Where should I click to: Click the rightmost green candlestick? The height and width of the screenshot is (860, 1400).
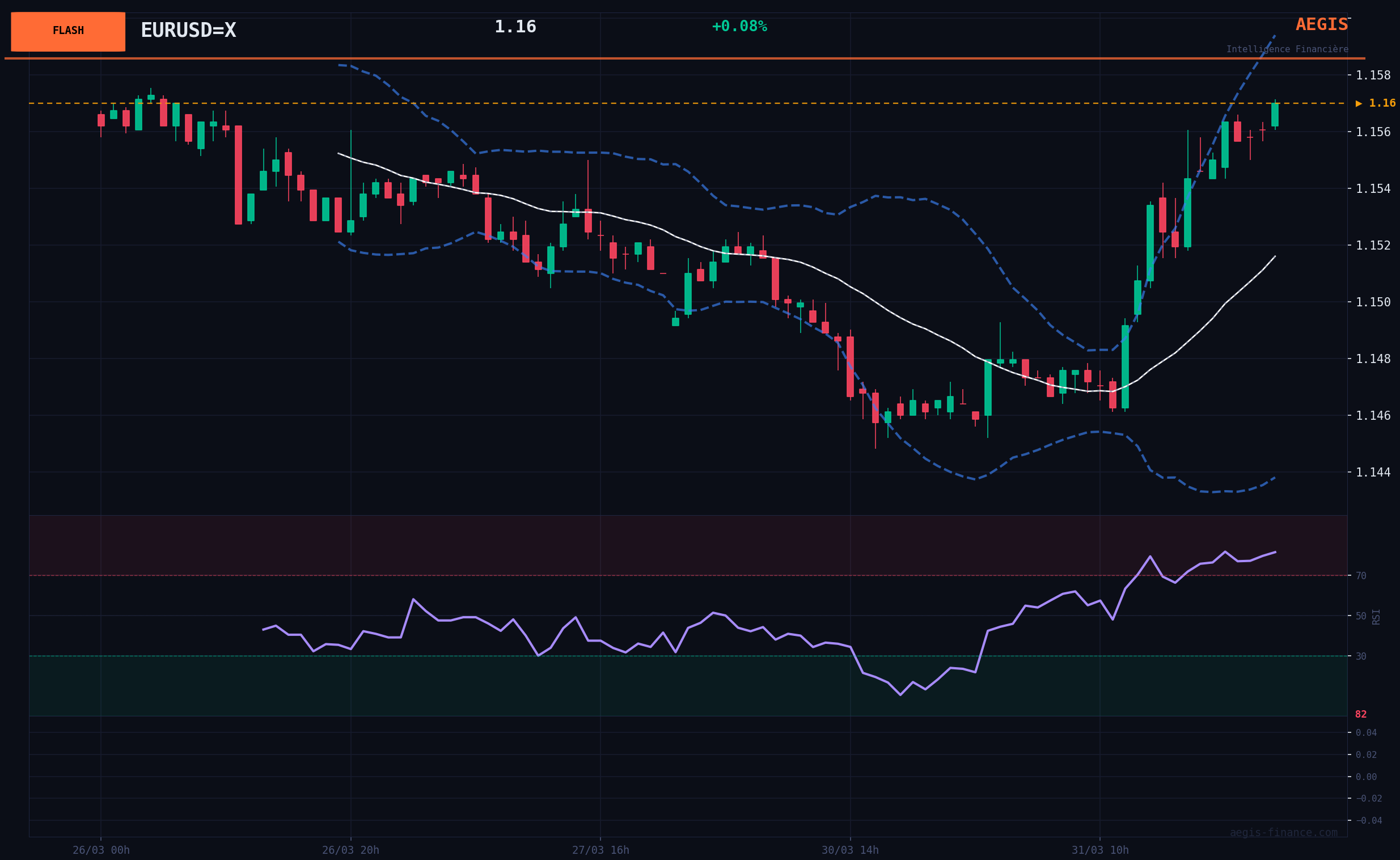[x=1275, y=115]
